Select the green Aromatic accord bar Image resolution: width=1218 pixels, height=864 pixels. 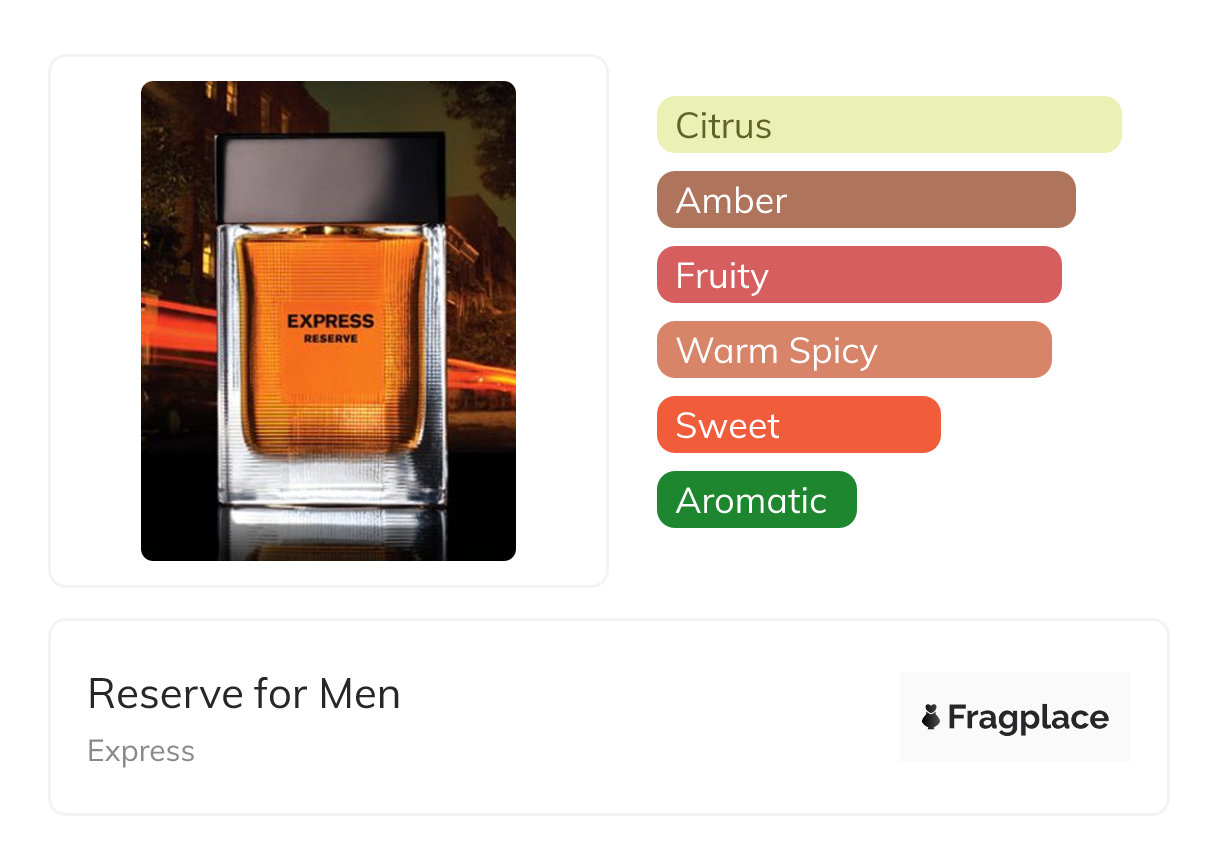757,500
